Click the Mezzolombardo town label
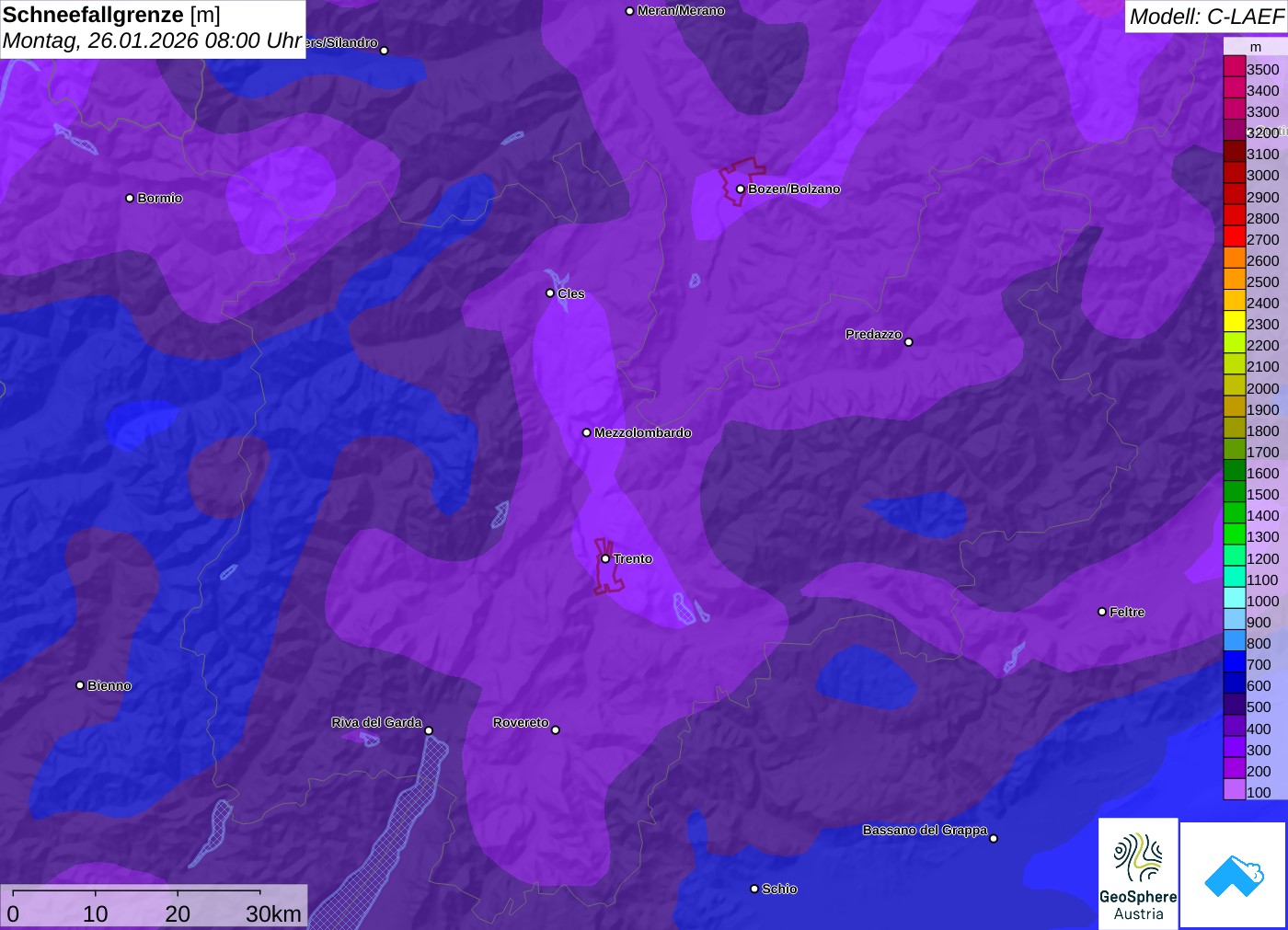The image size is (1288, 930). (x=642, y=432)
